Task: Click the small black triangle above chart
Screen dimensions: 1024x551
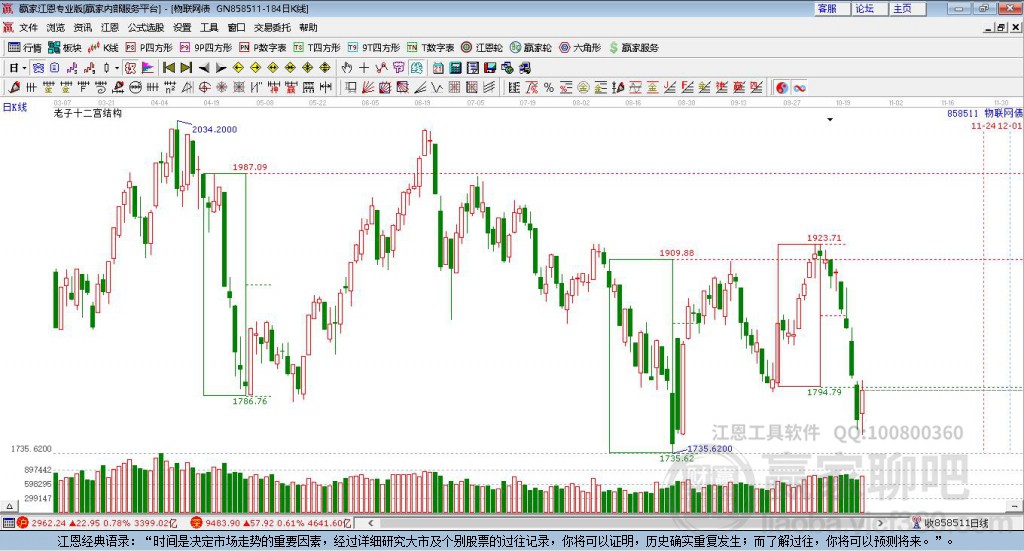Action: 830,119
